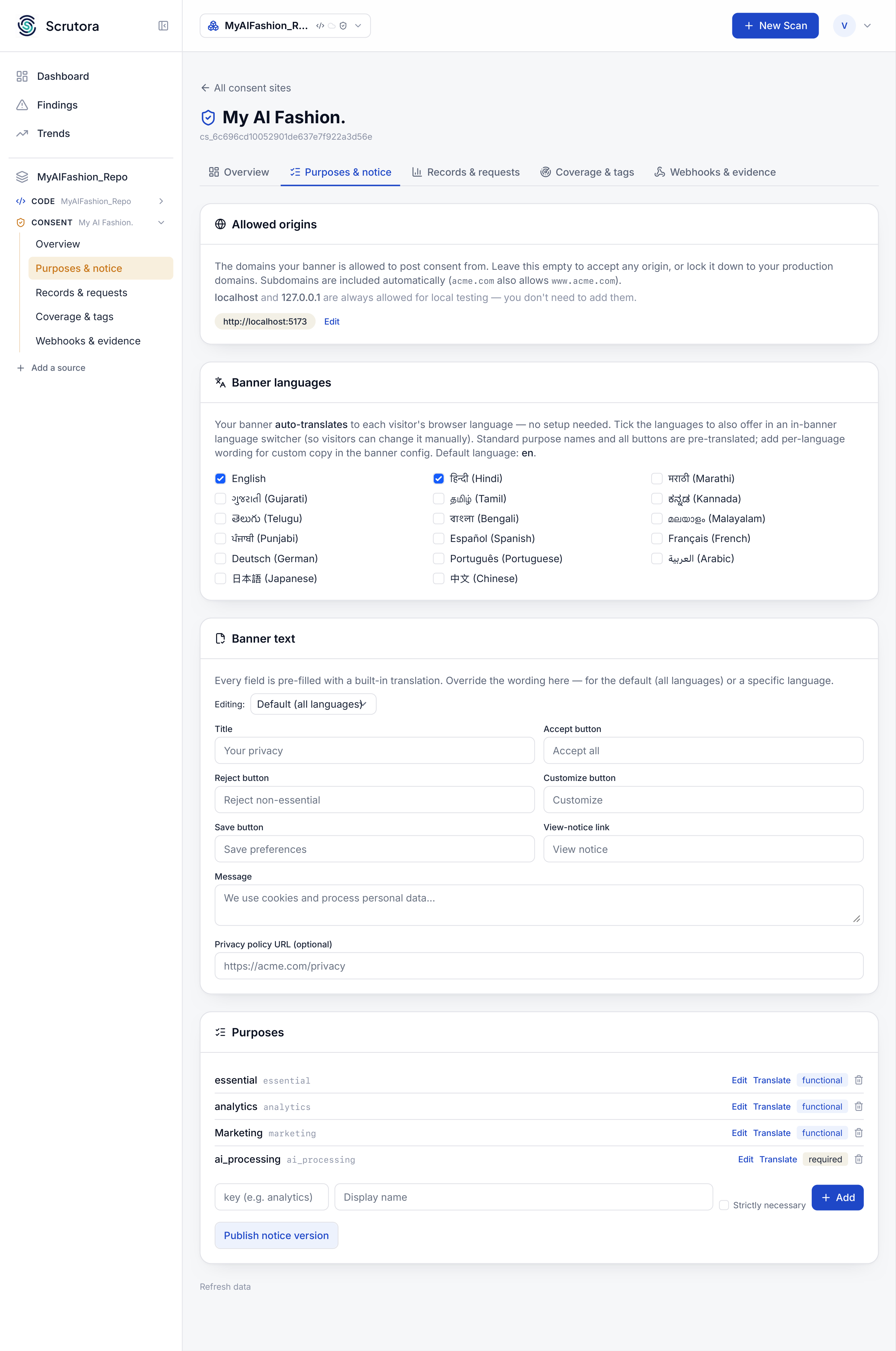Delete the analytics purpose via trash icon
This screenshot has width=896, height=1351.
point(858,1107)
